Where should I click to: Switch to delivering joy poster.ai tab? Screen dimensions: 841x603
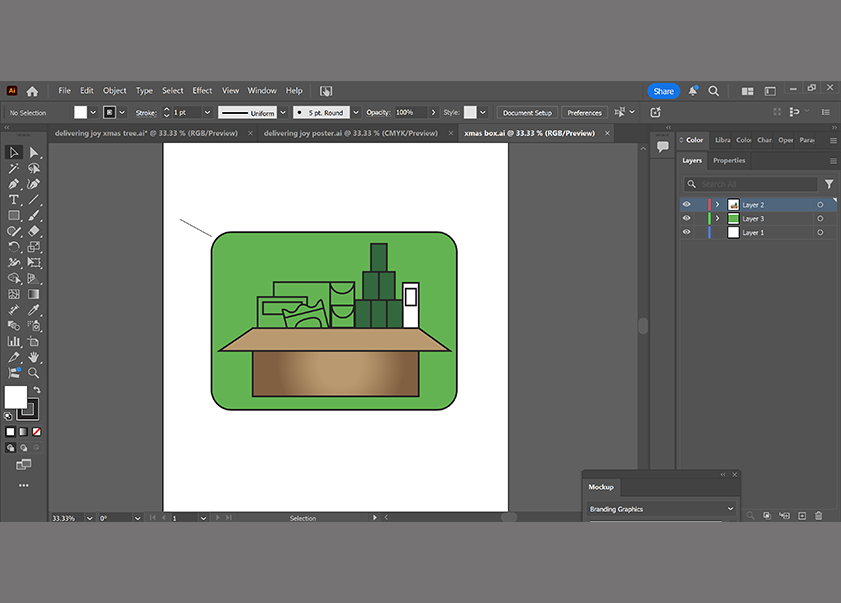[x=350, y=133]
